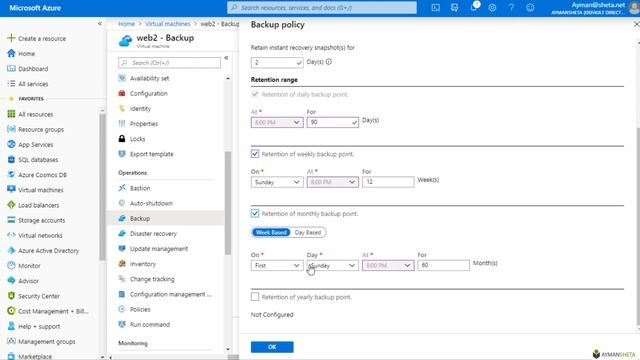Enable Retention of yearly backup point

tap(255, 297)
